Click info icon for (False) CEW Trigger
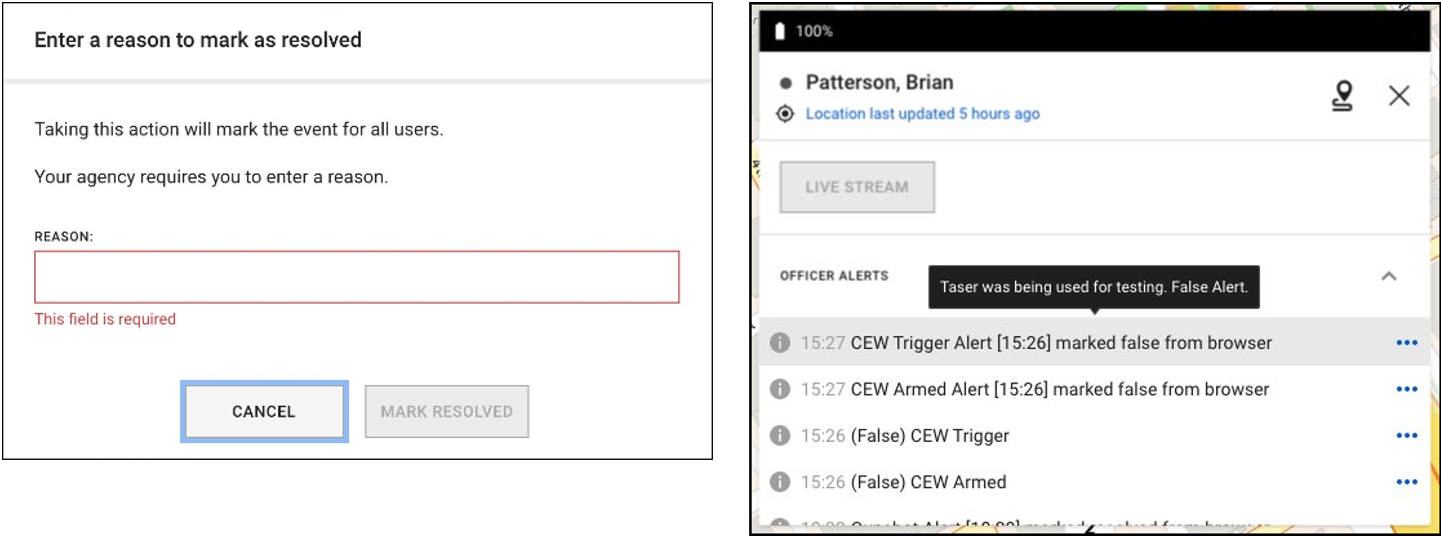 (780, 436)
